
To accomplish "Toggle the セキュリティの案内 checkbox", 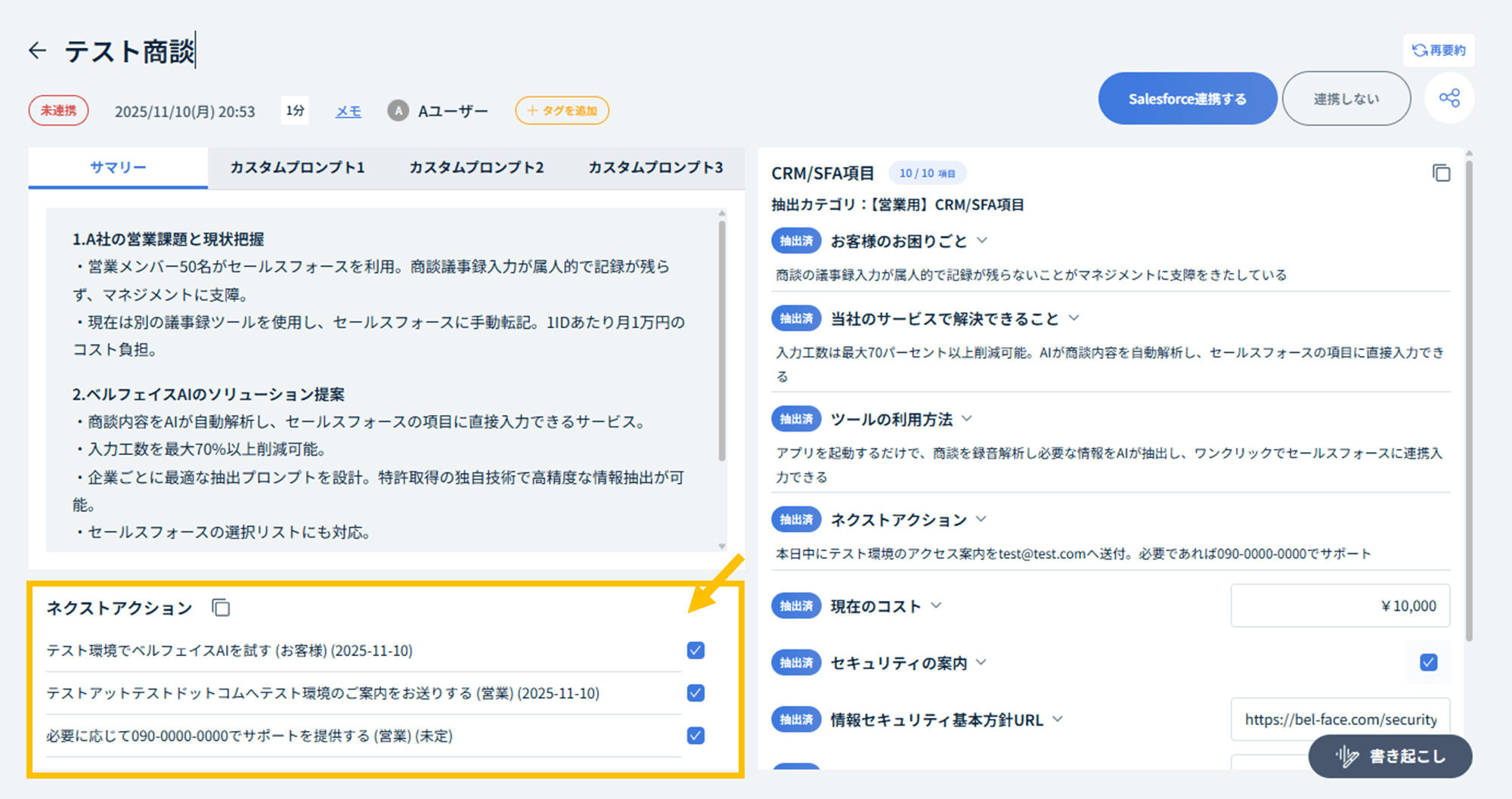I will [x=1428, y=663].
